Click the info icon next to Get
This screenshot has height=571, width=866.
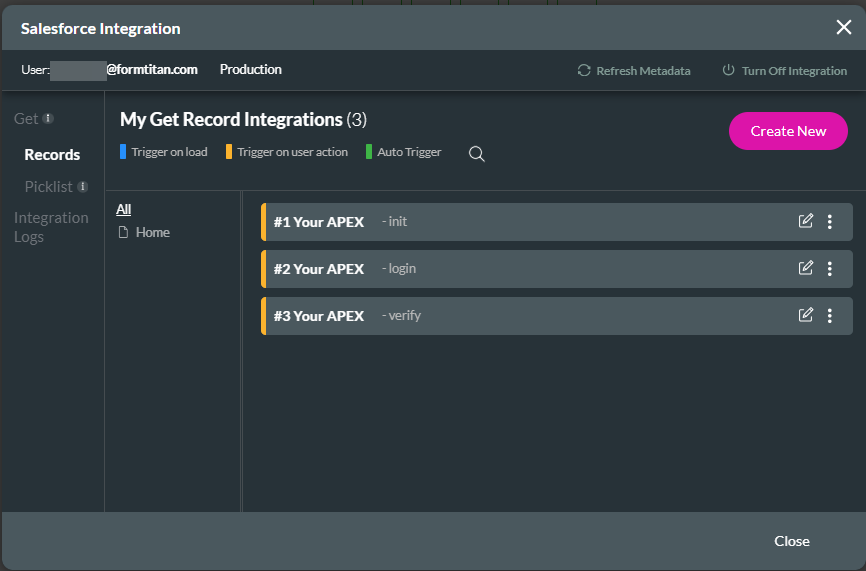point(48,118)
